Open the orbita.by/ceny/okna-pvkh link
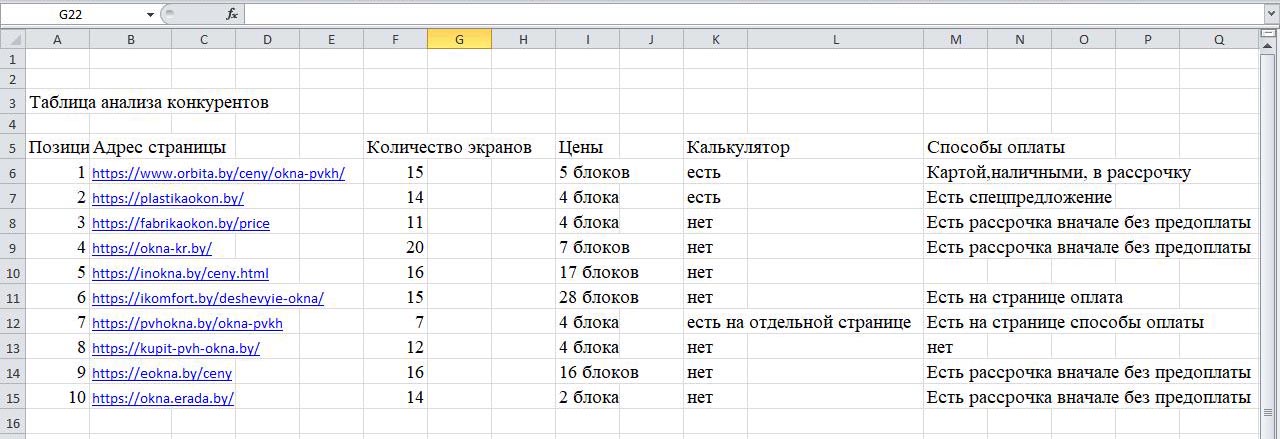 (218, 173)
